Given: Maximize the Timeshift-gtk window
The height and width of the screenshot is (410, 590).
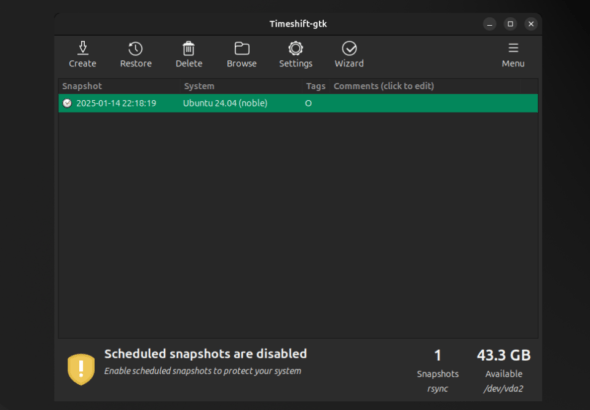Looking at the screenshot, I should click(510, 24).
